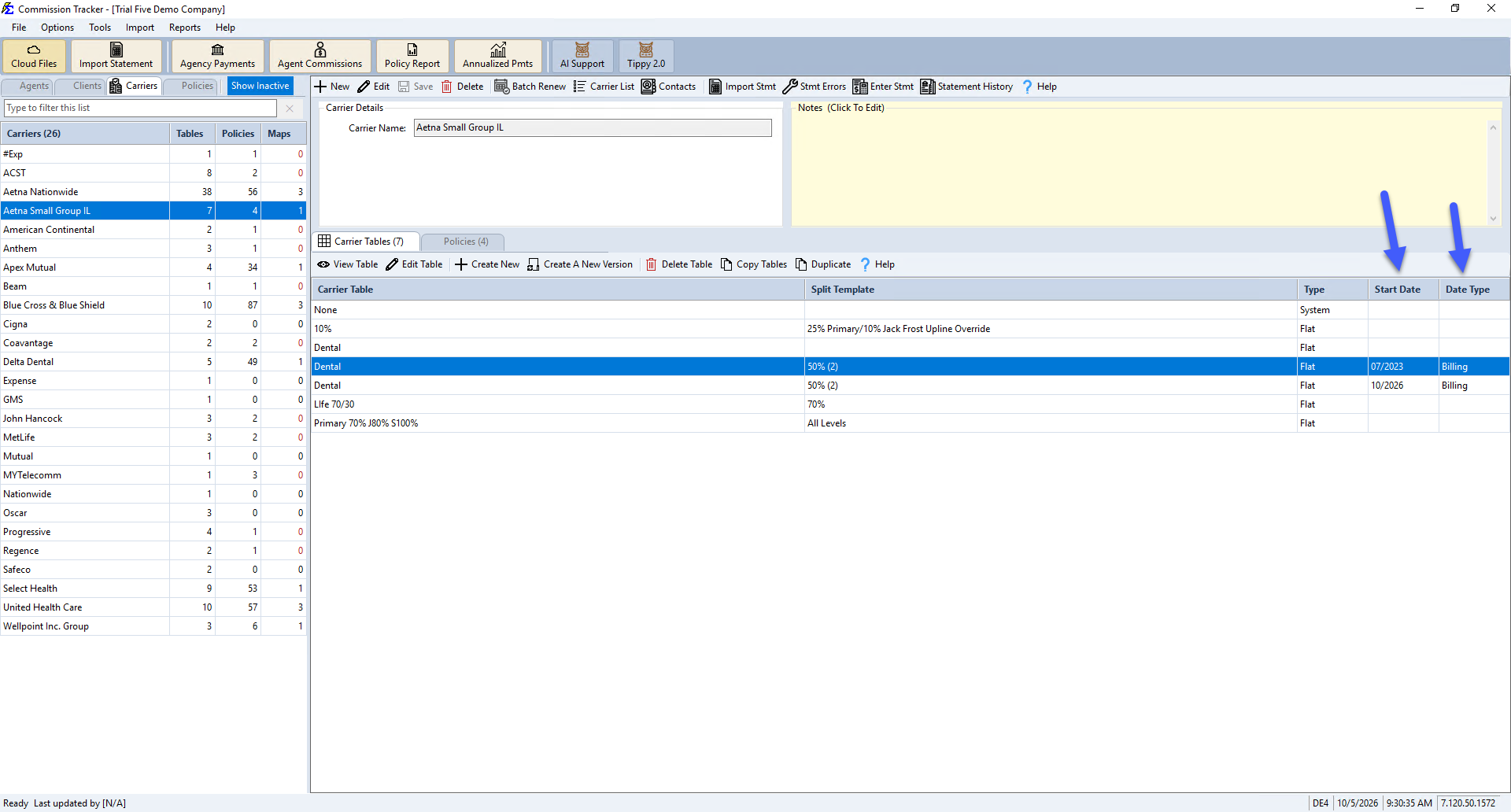This screenshot has height=812, width=1511.
Task: Open the Policy Report
Action: pyautogui.click(x=412, y=56)
